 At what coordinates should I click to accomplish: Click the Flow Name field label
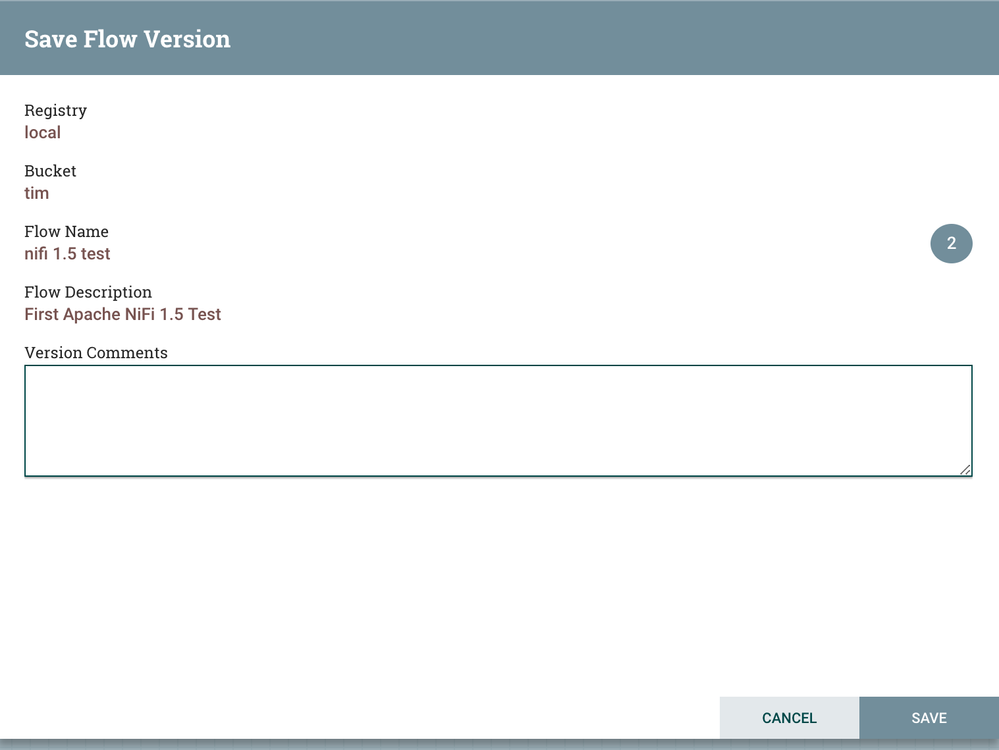66,231
